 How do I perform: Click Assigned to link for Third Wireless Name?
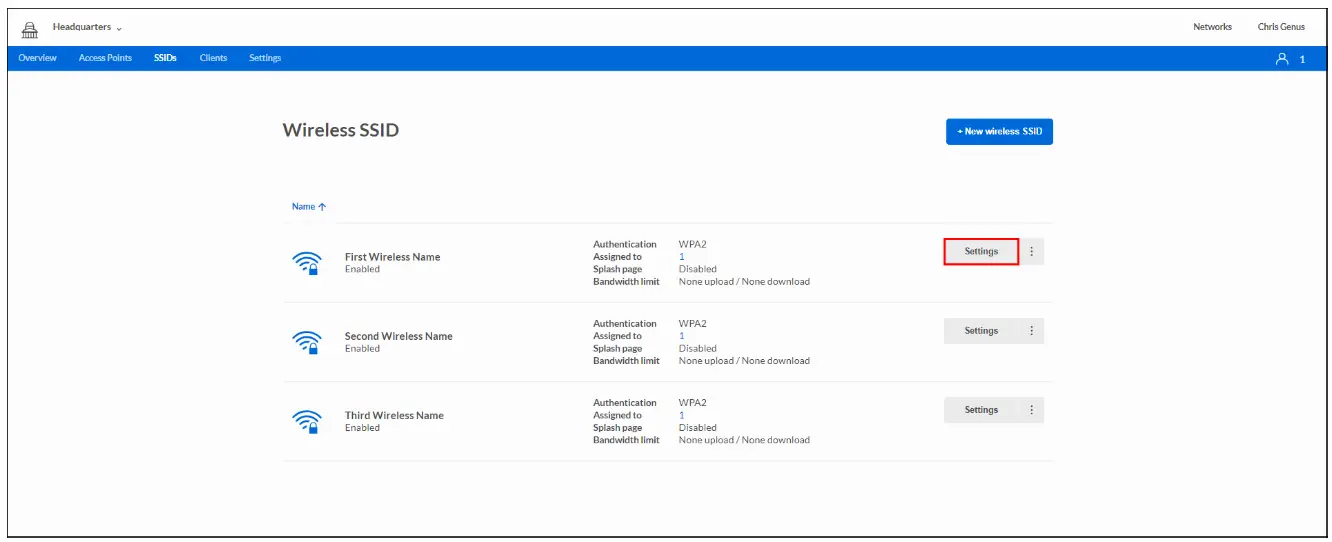682,415
